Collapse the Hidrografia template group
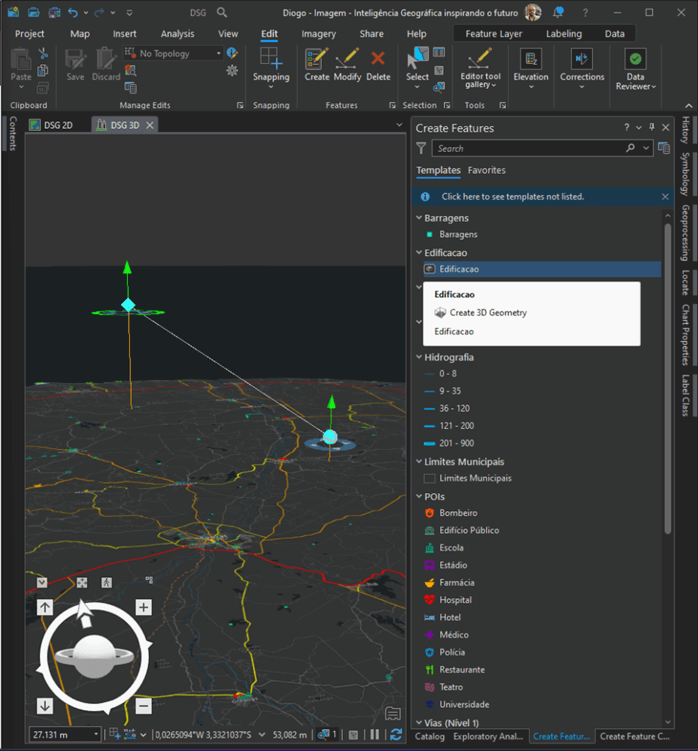The width and height of the screenshot is (698, 751). click(x=418, y=357)
